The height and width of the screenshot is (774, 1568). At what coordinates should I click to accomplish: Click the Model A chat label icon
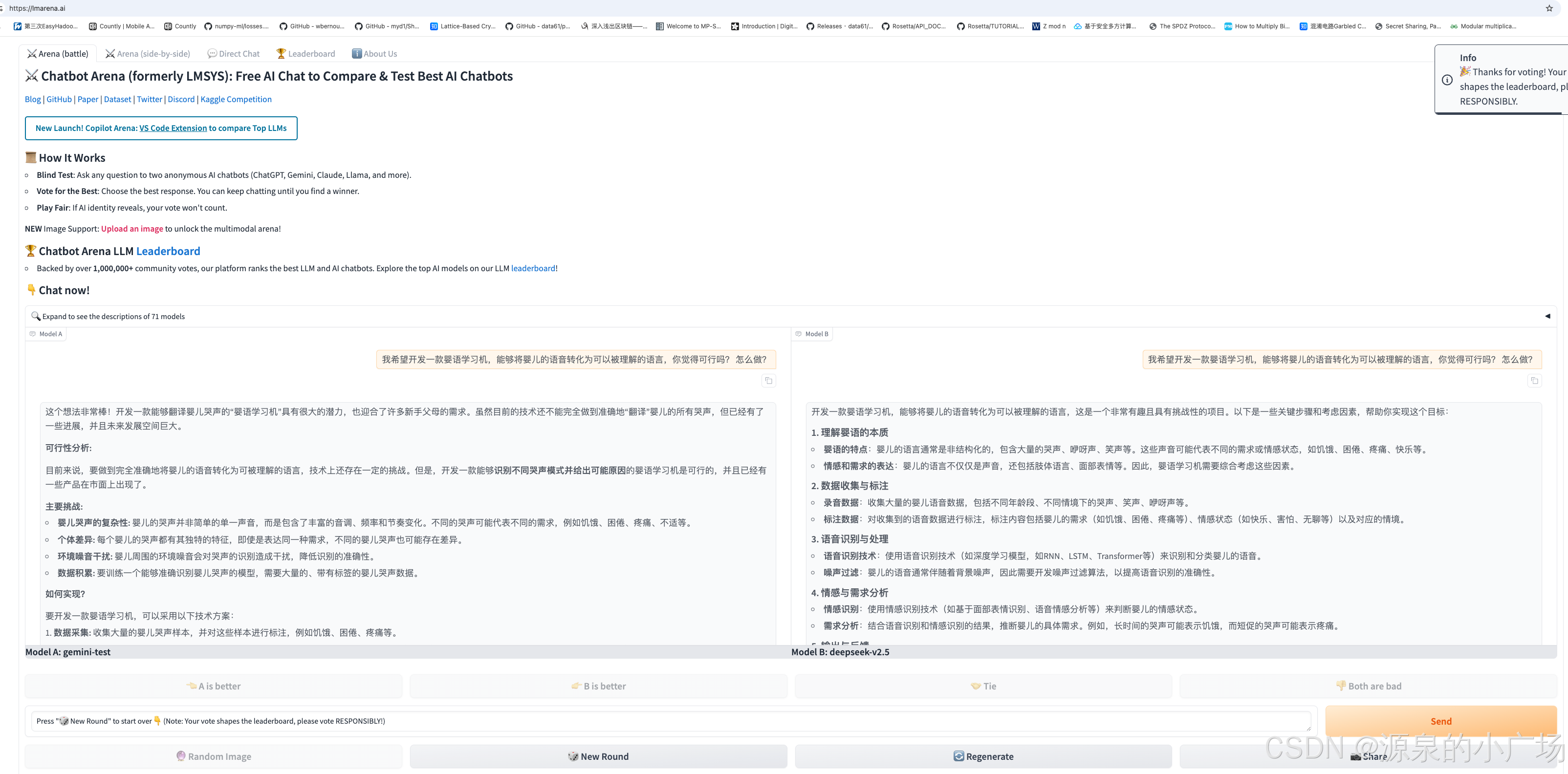pyautogui.click(x=33, y=333)
